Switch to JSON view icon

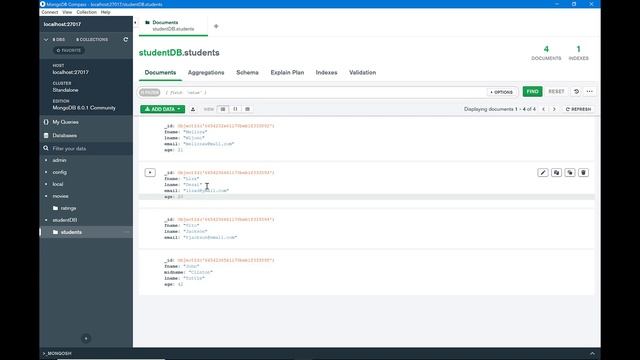(x=235, y=109)
